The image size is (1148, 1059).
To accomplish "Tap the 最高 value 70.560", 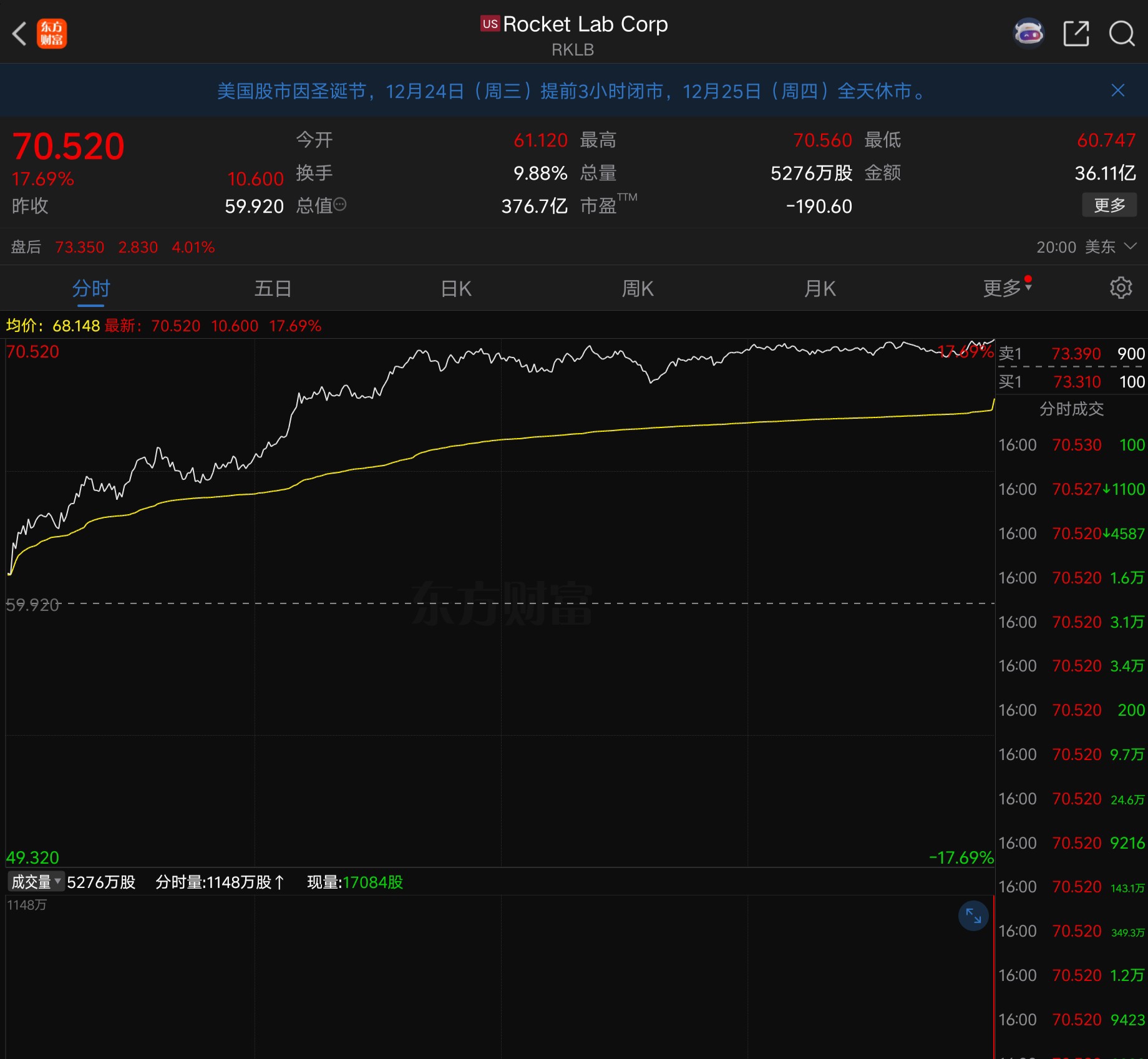I will coord(822,140).
